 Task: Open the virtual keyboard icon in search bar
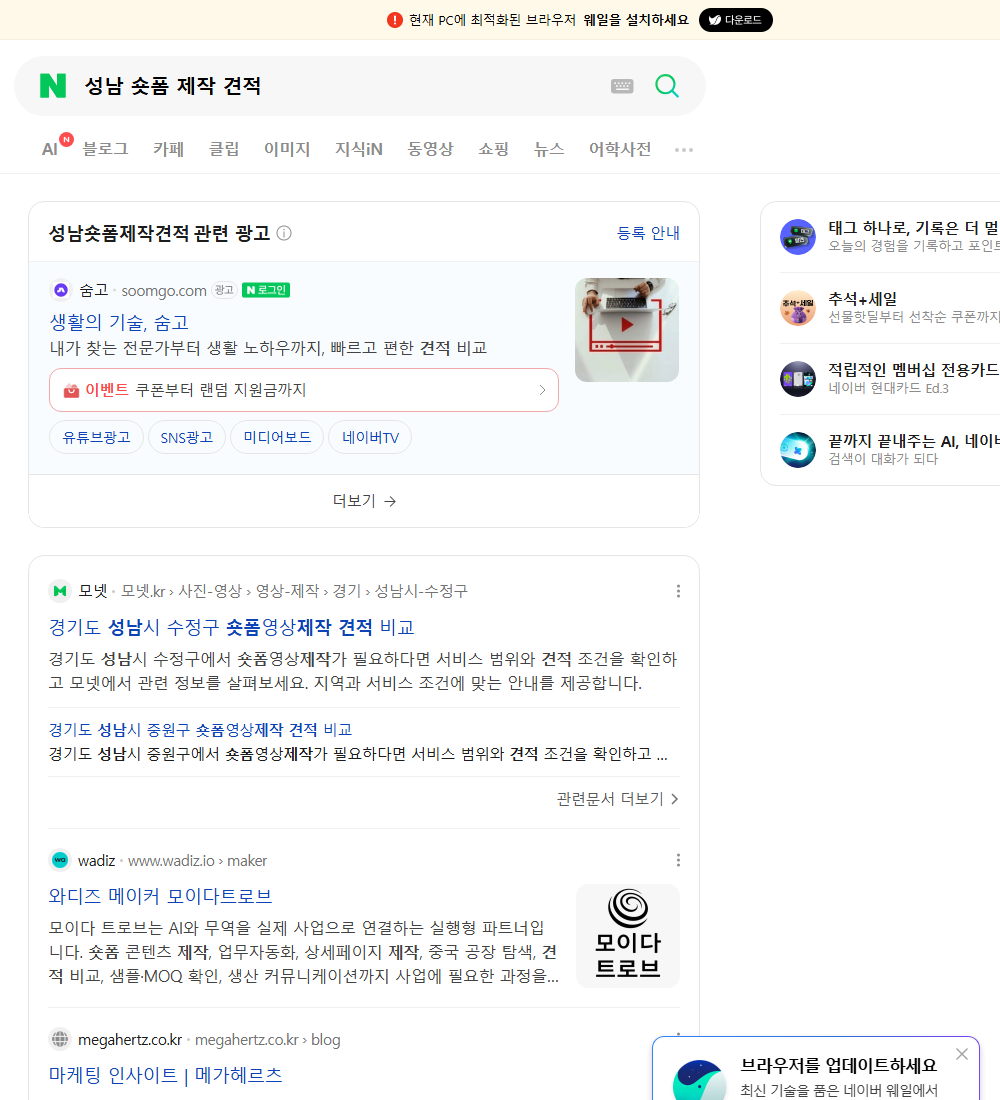click(x=622, y=86)
